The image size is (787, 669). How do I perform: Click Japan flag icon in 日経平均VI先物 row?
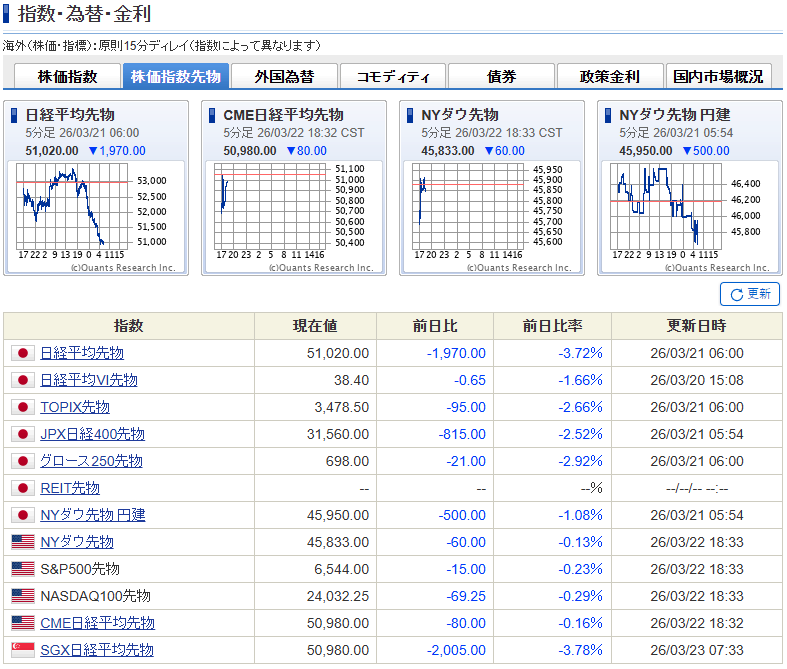click(x=23, y=380)
